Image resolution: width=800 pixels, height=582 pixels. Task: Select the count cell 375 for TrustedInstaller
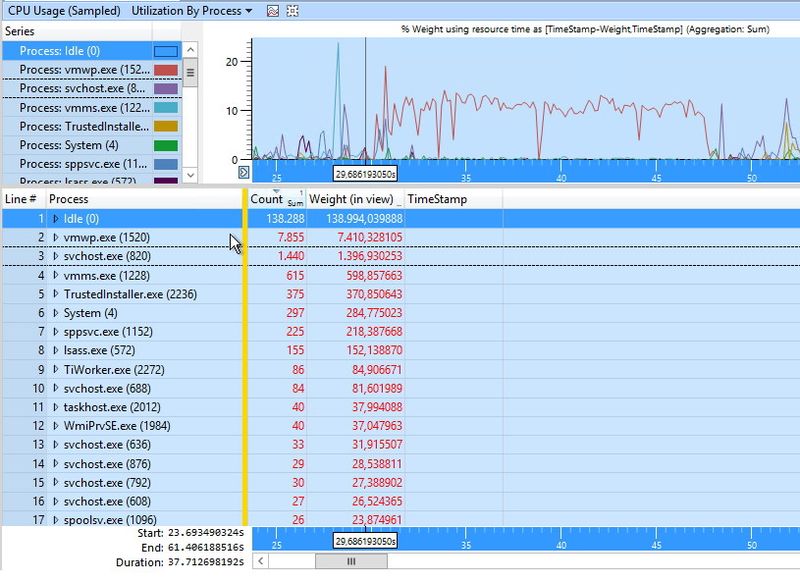click(295, 294)
